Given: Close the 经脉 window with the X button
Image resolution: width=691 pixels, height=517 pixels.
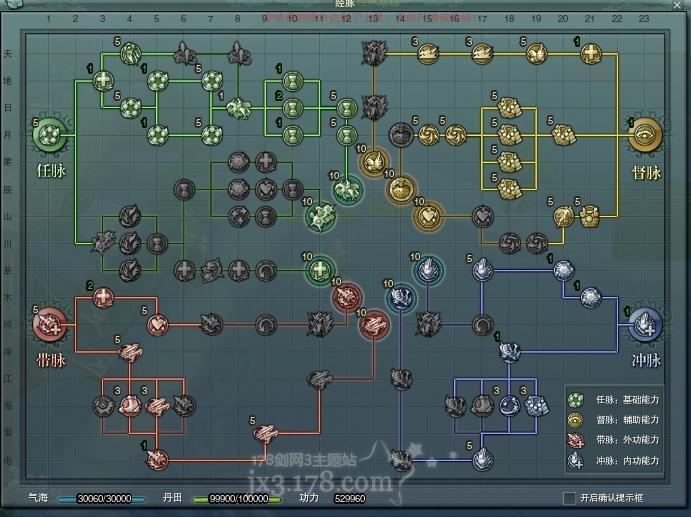Looking at the screenshot, I should pyautogui.click(x=677, y=5).
